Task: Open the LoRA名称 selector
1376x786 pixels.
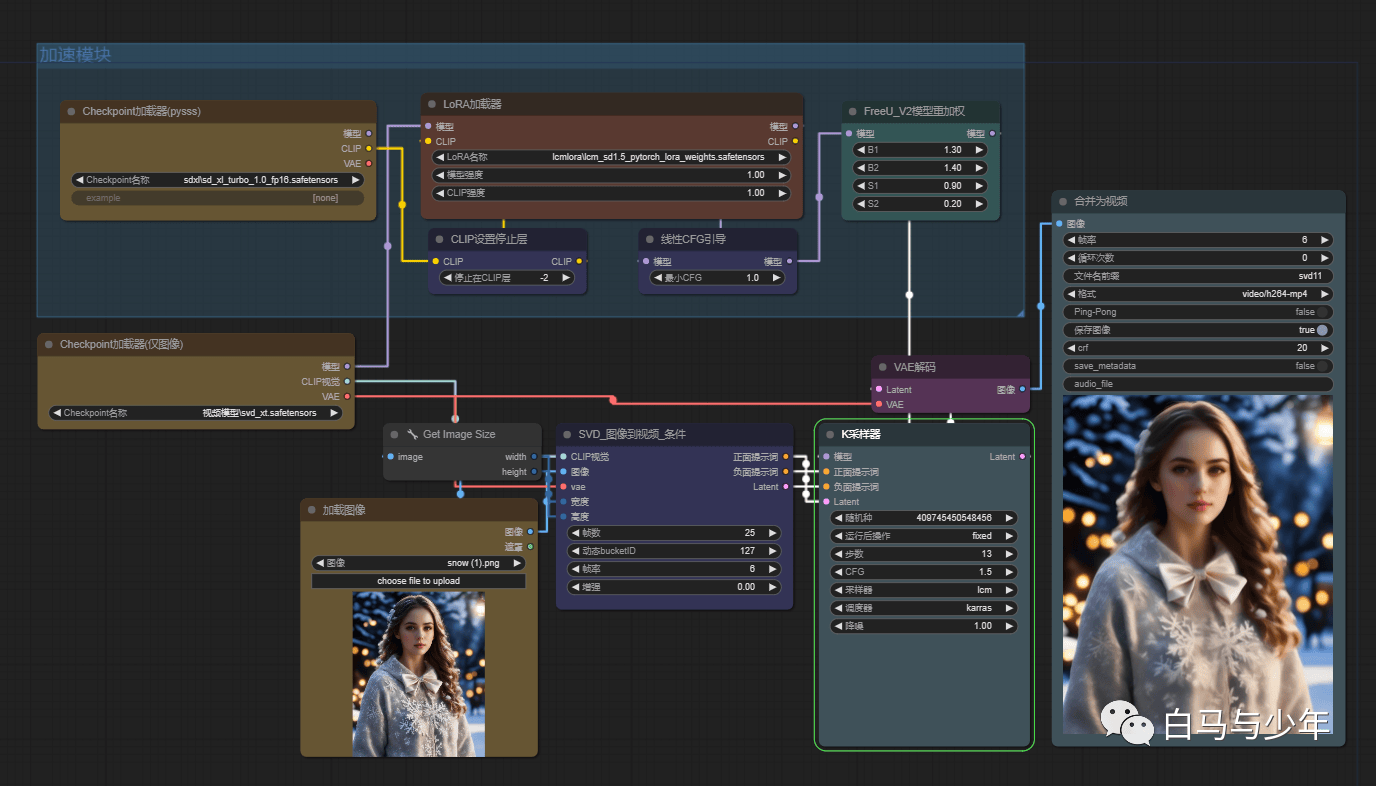Action: pos(611,157)
